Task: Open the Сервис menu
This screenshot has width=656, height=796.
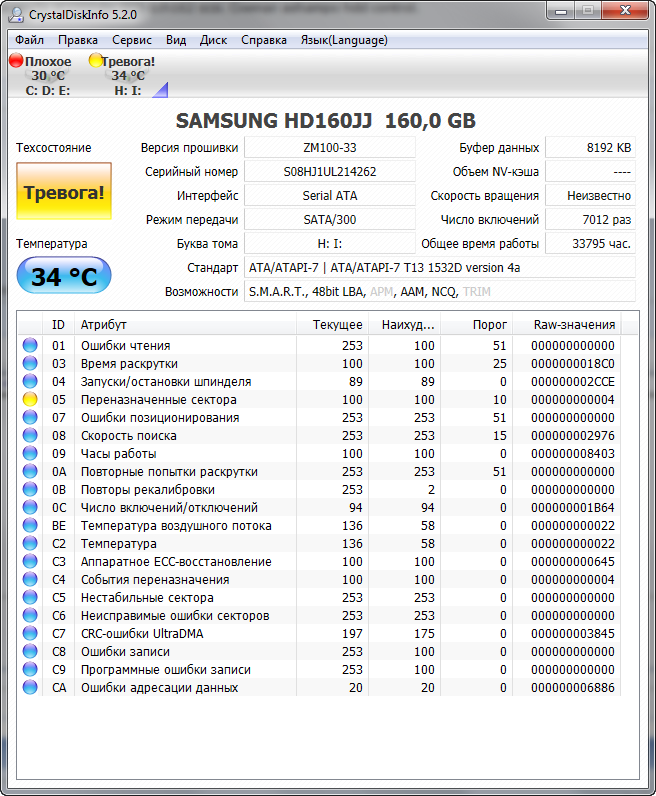Action: point(132,40)
